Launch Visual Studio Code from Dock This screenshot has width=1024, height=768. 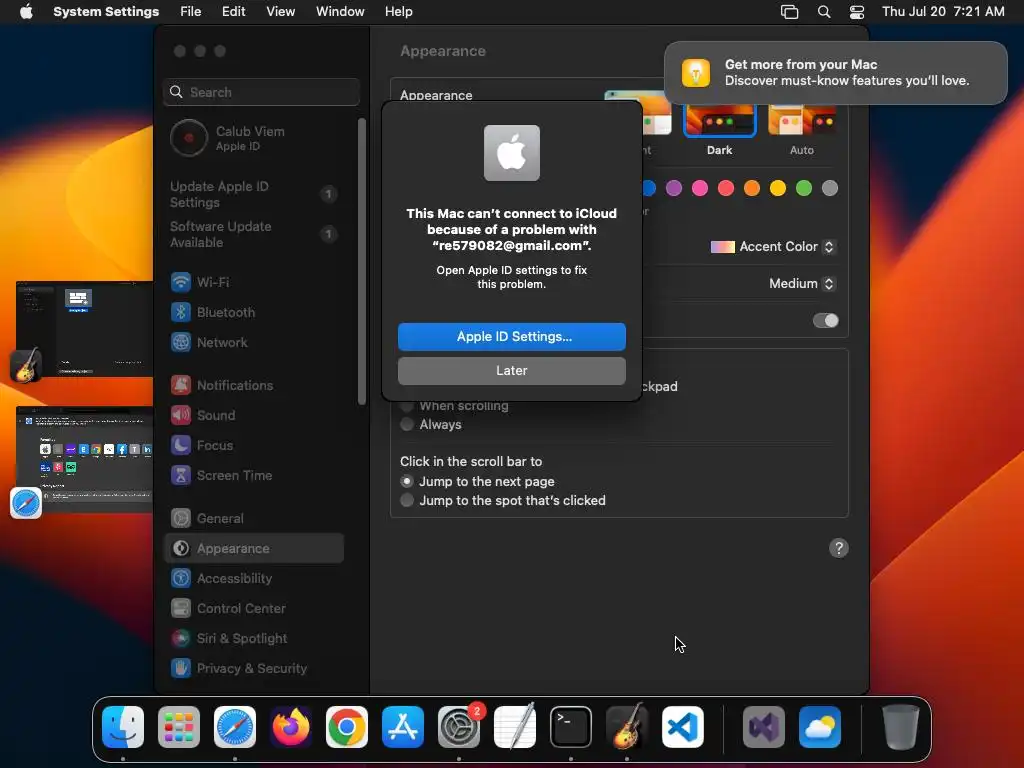pyautogui.click(x=682, y=727)
